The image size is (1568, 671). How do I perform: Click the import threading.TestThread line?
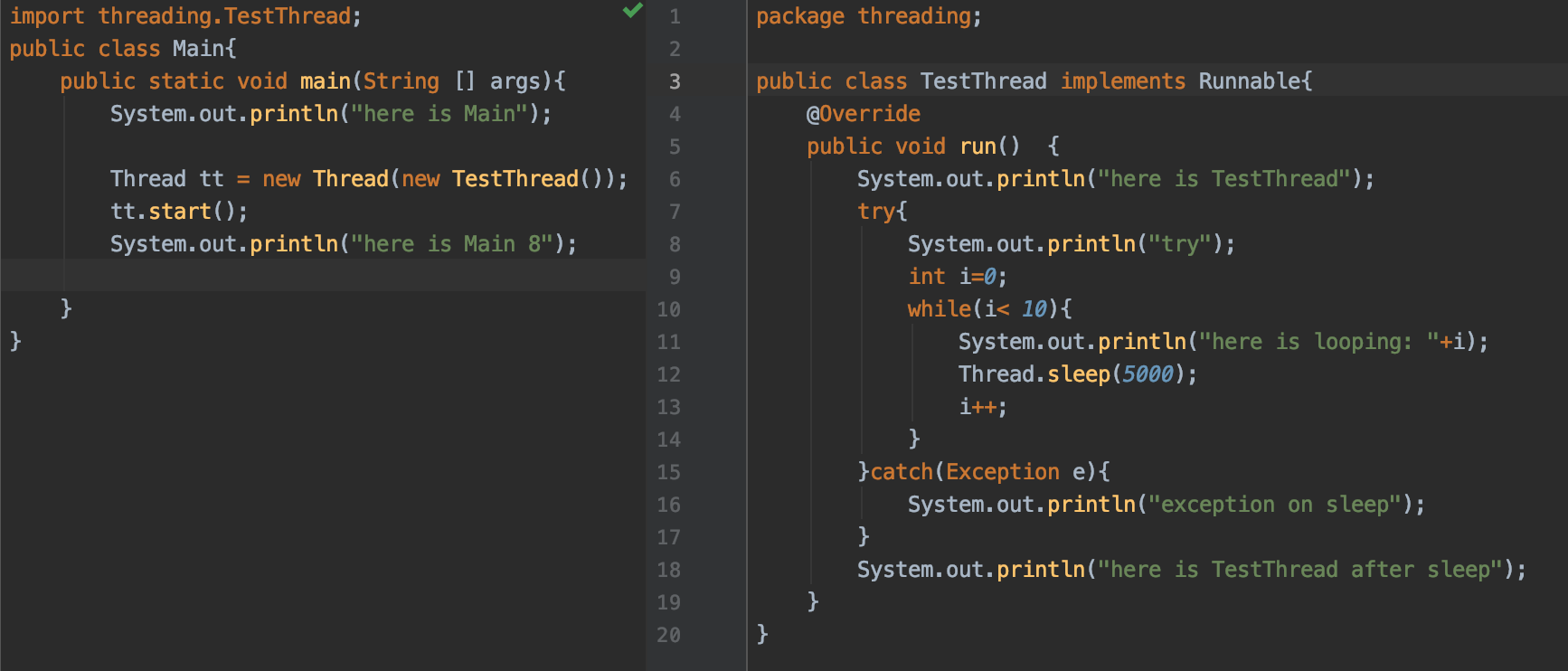pos(185,16)
